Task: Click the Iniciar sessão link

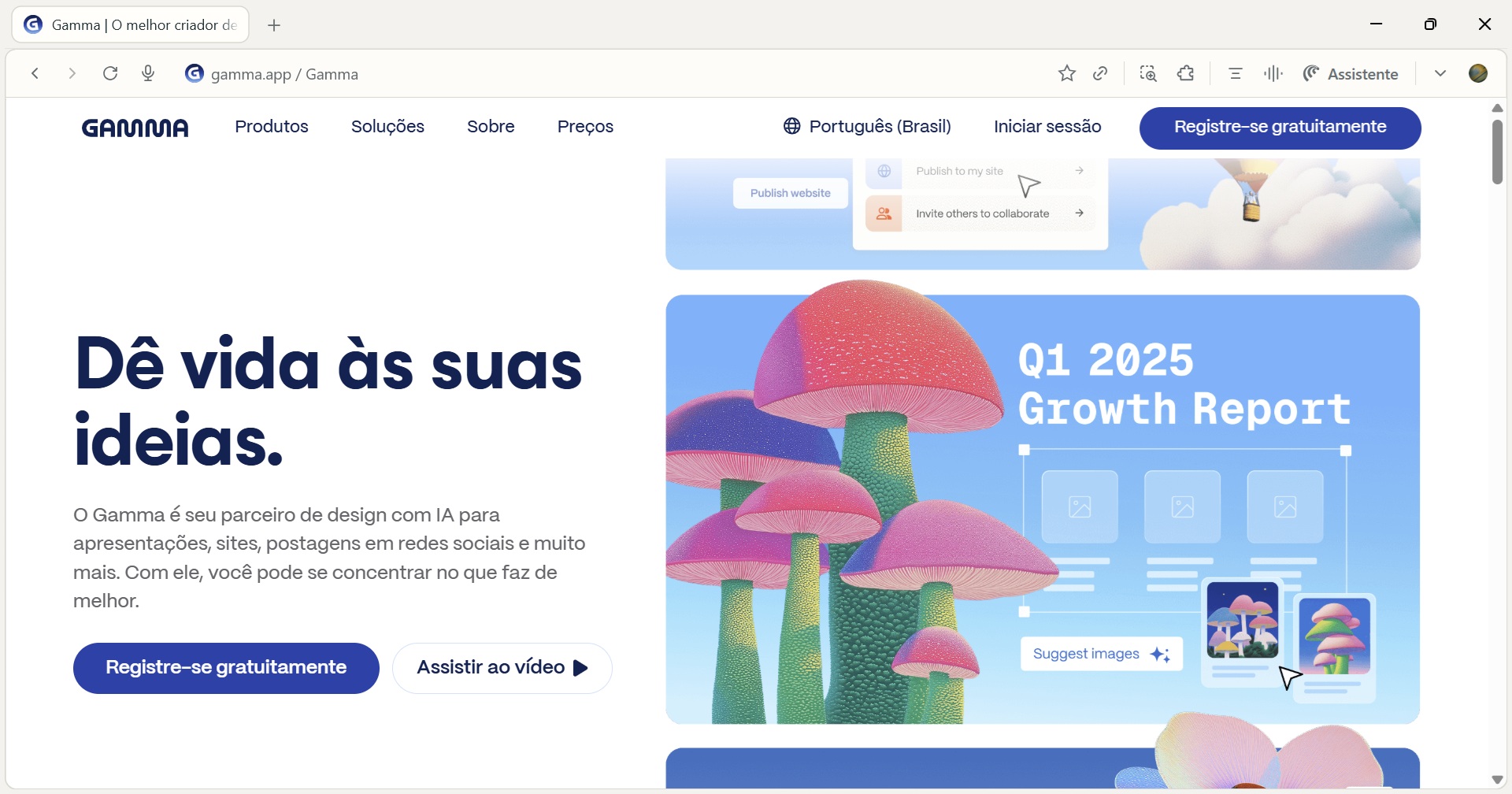Action: [1047, 126]
